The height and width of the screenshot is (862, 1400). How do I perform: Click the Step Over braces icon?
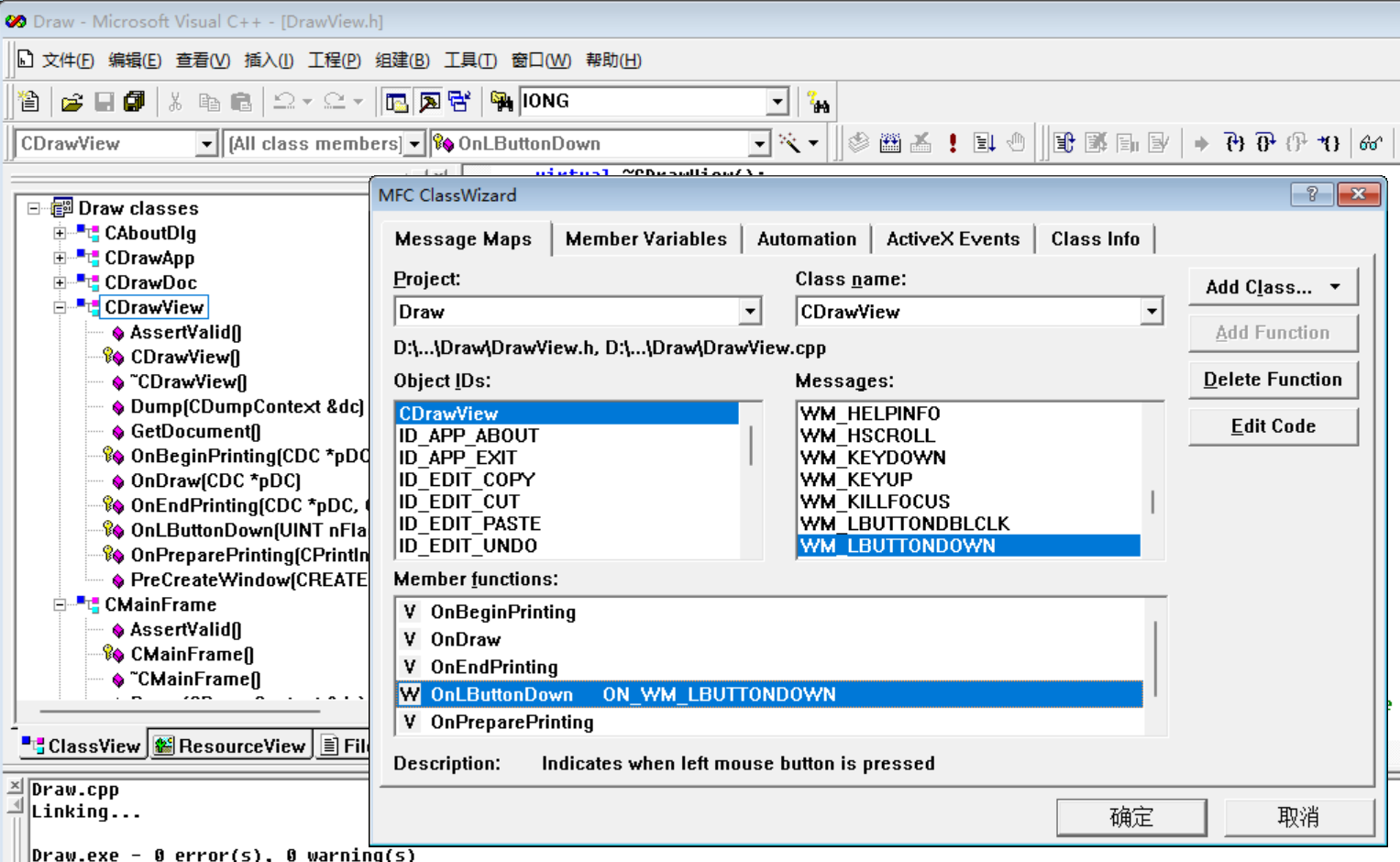pos(1265,143)
